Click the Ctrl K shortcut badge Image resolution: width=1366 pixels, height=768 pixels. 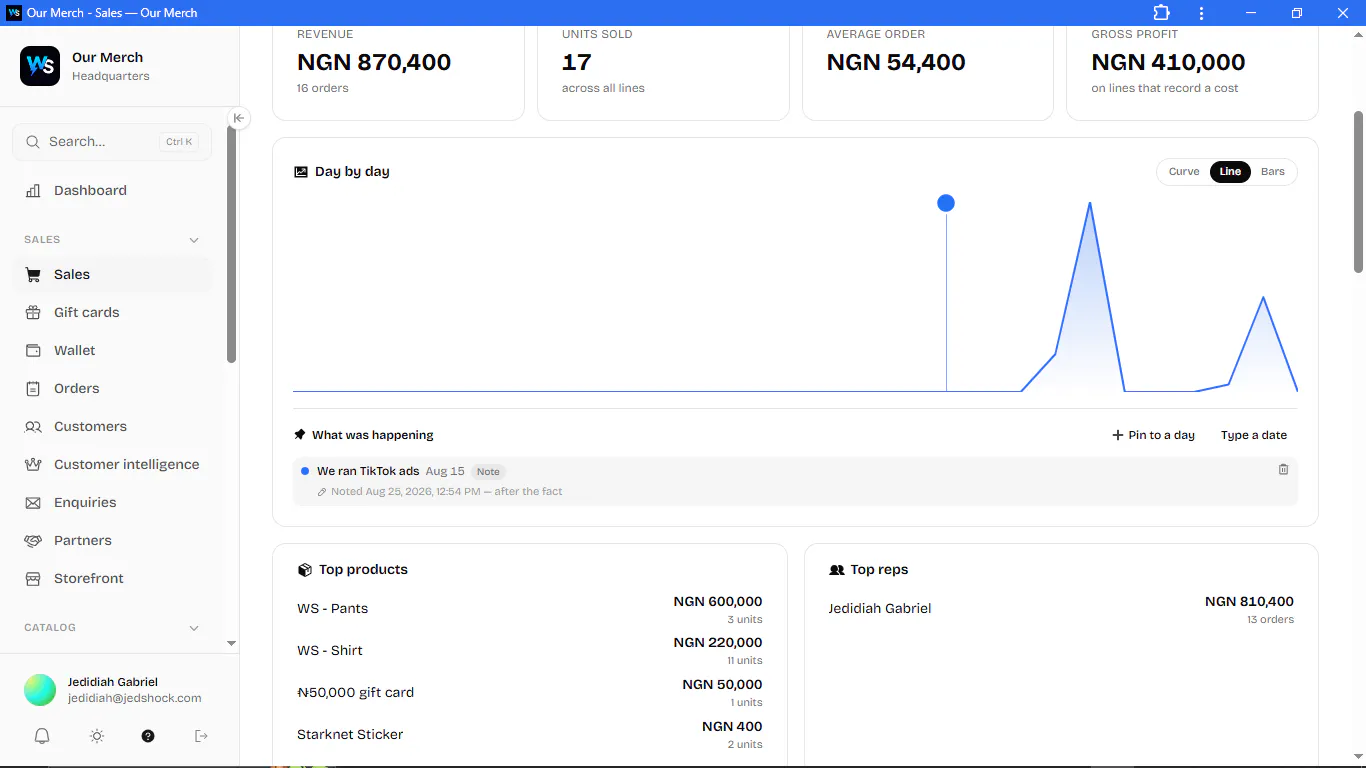[179, 142]
